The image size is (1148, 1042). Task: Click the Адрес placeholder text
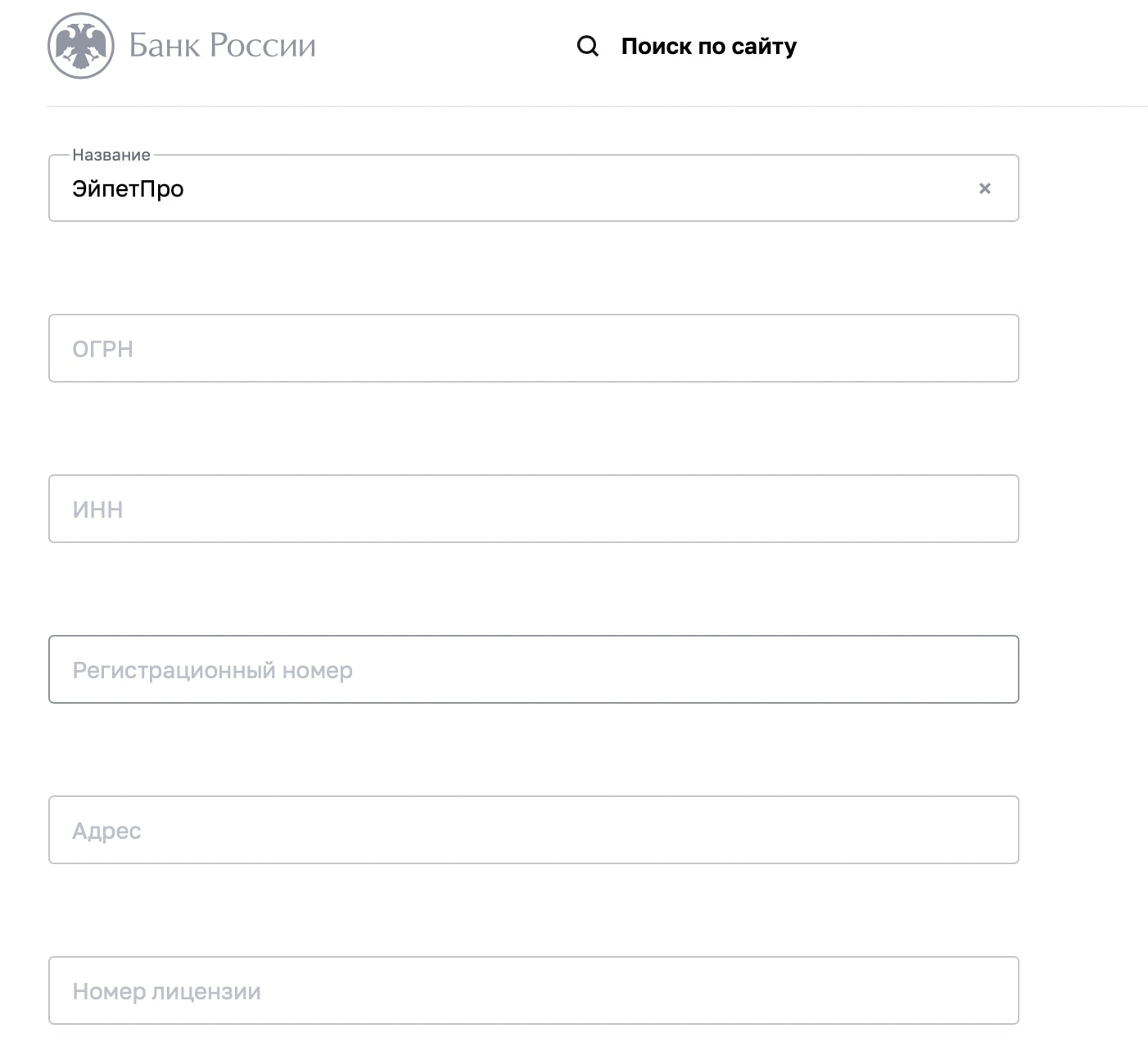[106, 831]
